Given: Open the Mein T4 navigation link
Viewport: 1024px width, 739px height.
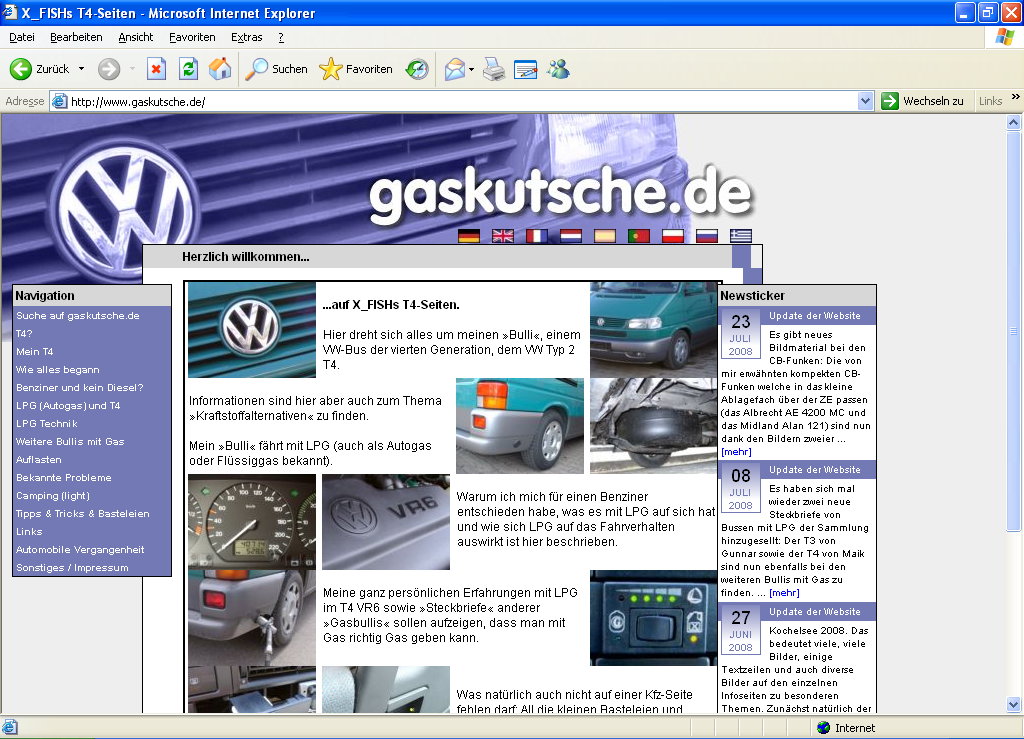Looking at the screenshot, I should tap(35, 351).
